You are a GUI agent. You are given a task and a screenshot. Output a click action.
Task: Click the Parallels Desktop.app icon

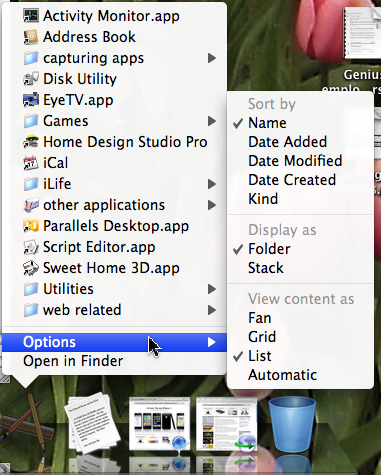[31, 226]
